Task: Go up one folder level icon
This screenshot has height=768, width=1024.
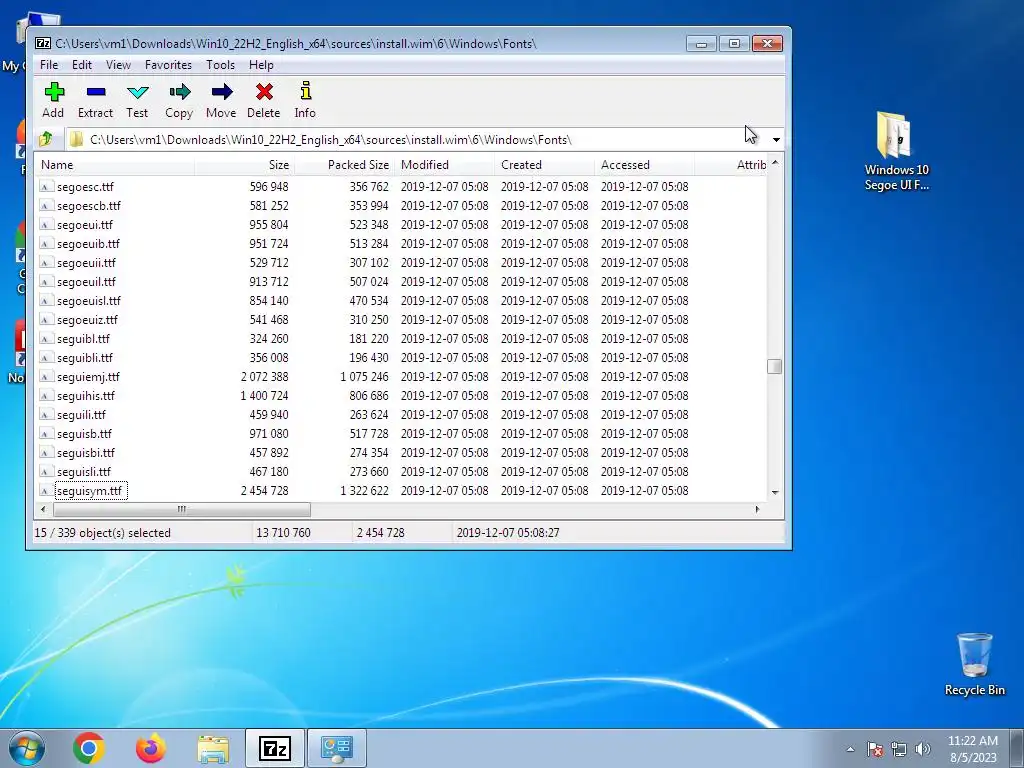Action: 46,139
